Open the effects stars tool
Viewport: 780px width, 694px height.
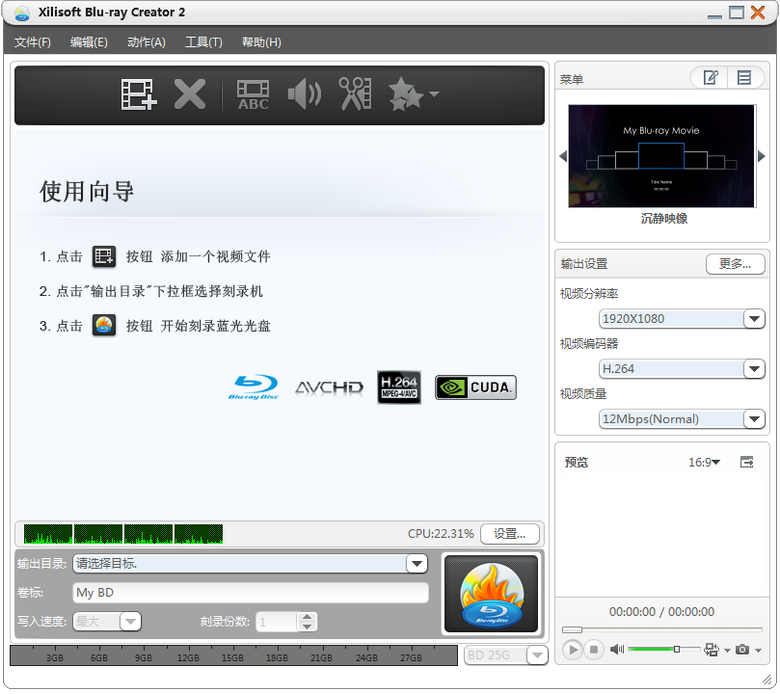(406, 94)
